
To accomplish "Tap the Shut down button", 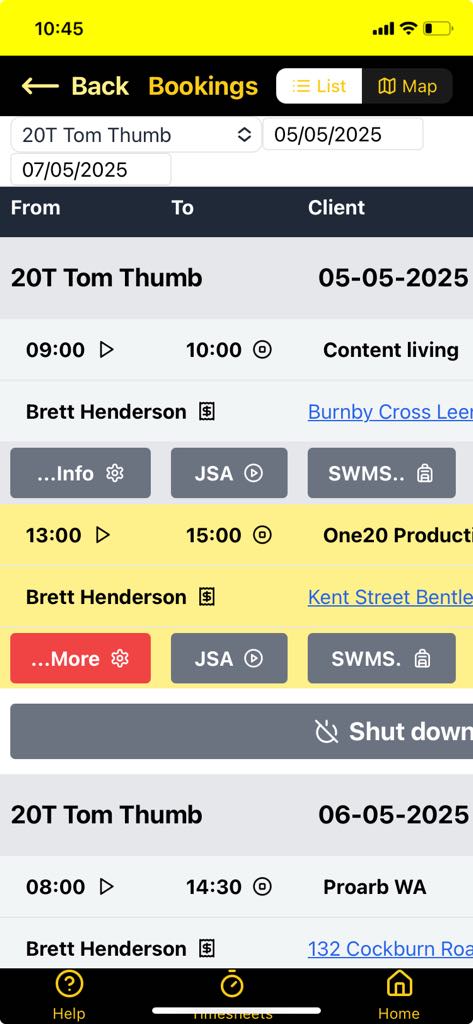I will point(242,731).
